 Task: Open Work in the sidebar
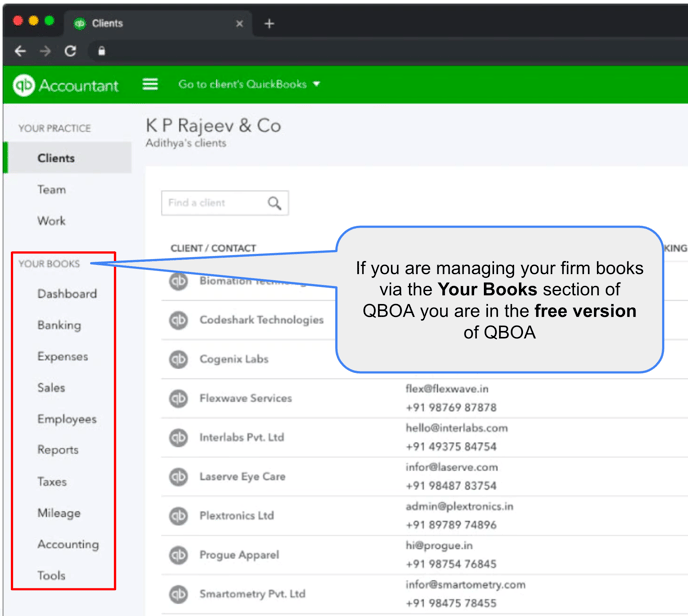click(x=51, y=221)
